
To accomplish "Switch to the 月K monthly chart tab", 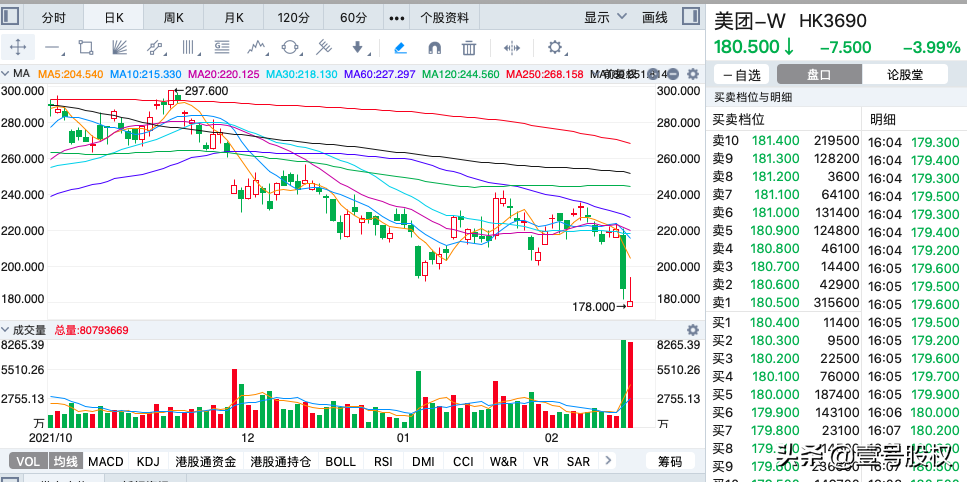I will (x=233, y=18).
